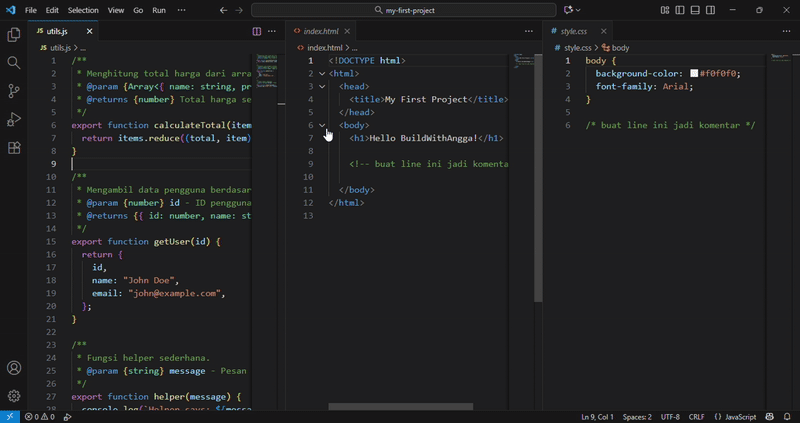Toggle the bottom panel
The image size is (800, 423).
(695, 10)
